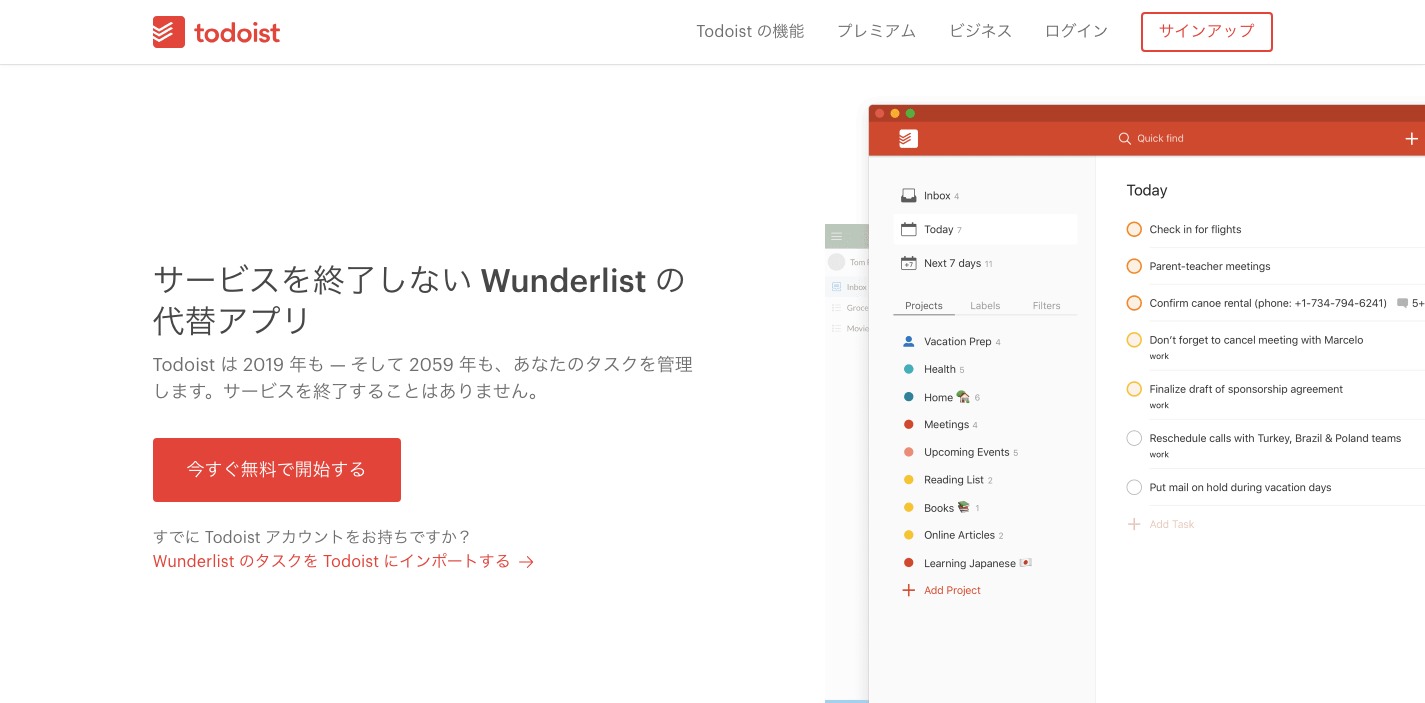The height and width of the screenshot is (703, 1425).
Task: Click the Home project house emoji
Action: (x=963, y=396)
